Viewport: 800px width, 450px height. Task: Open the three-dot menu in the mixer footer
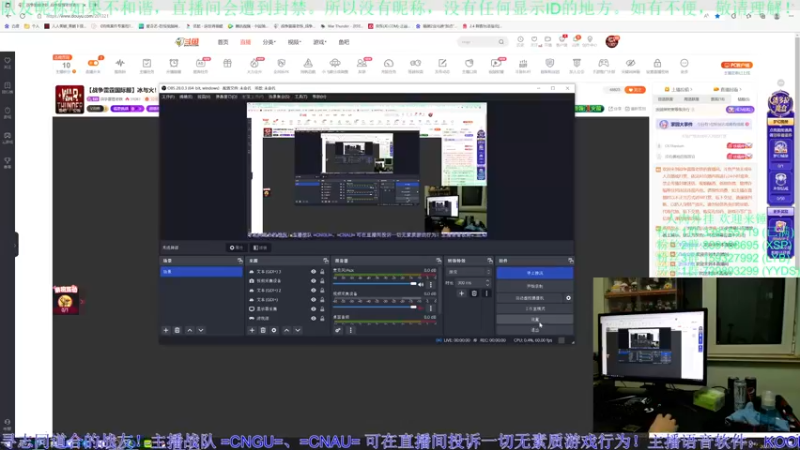coord(351,331)
